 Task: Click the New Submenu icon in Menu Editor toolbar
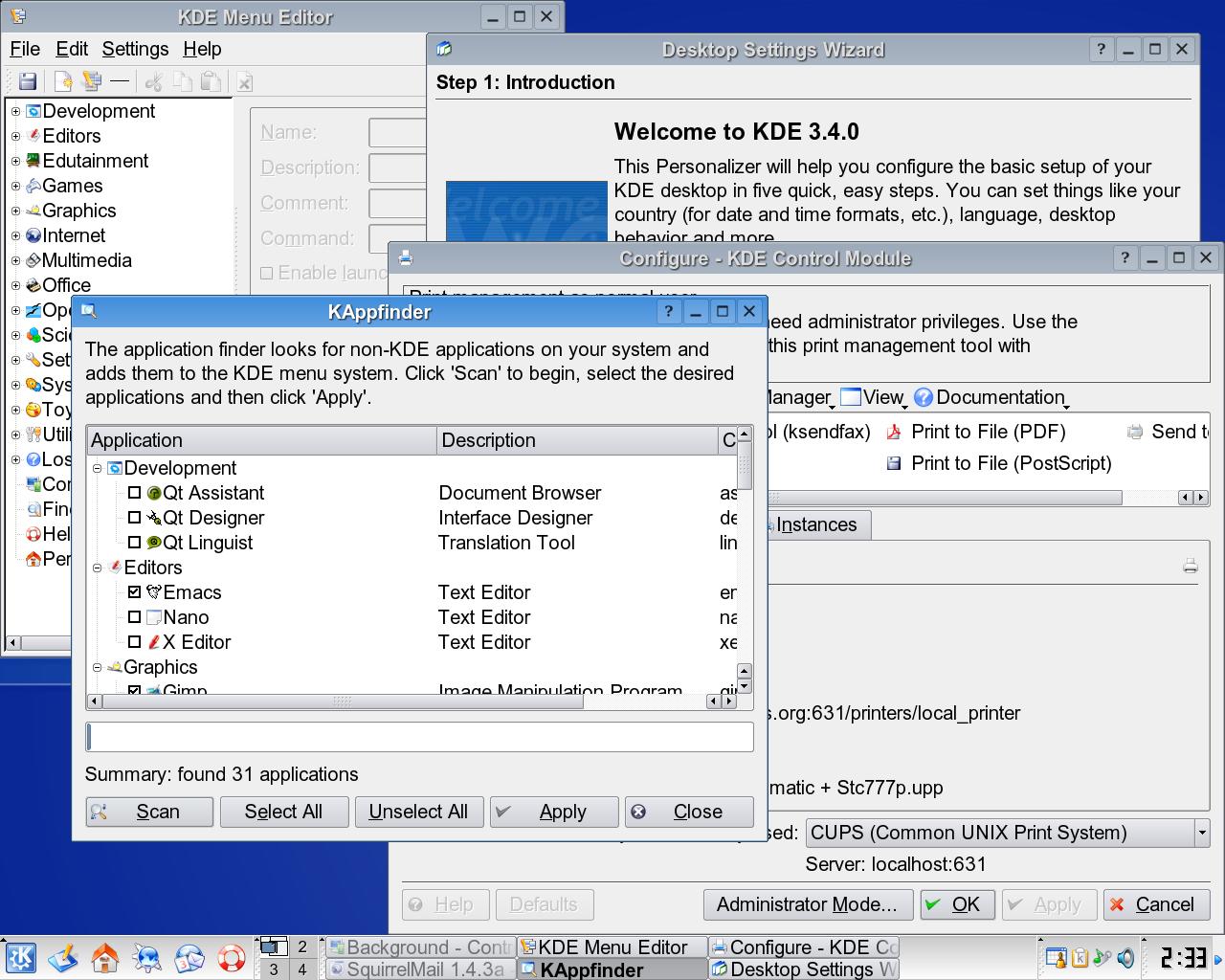[x=92, y=82]
